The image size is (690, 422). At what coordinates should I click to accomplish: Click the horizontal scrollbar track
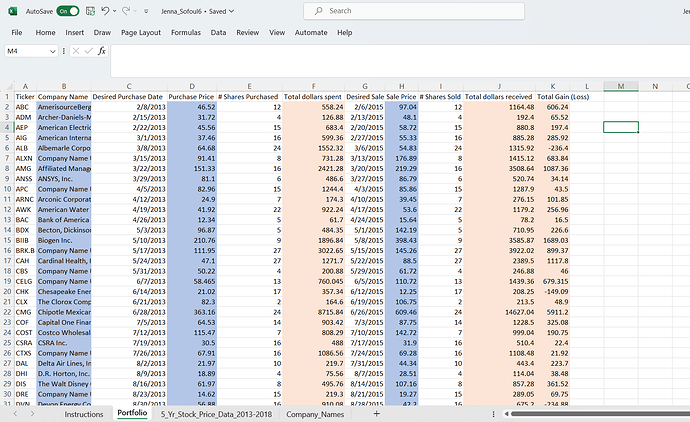pyautogui.click(x=600, y=414)
